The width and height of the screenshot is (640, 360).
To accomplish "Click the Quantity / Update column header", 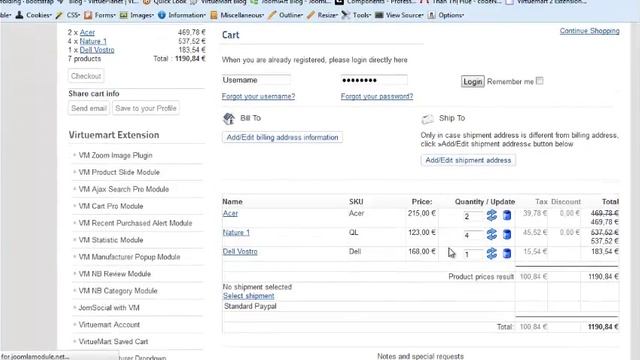I will [485, 202].
